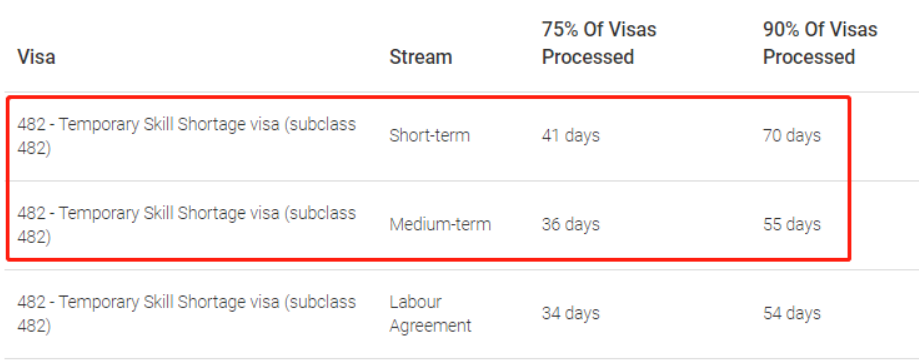Click the Stream column header
This screenshot has height=364, width=919.
[420, 57]
